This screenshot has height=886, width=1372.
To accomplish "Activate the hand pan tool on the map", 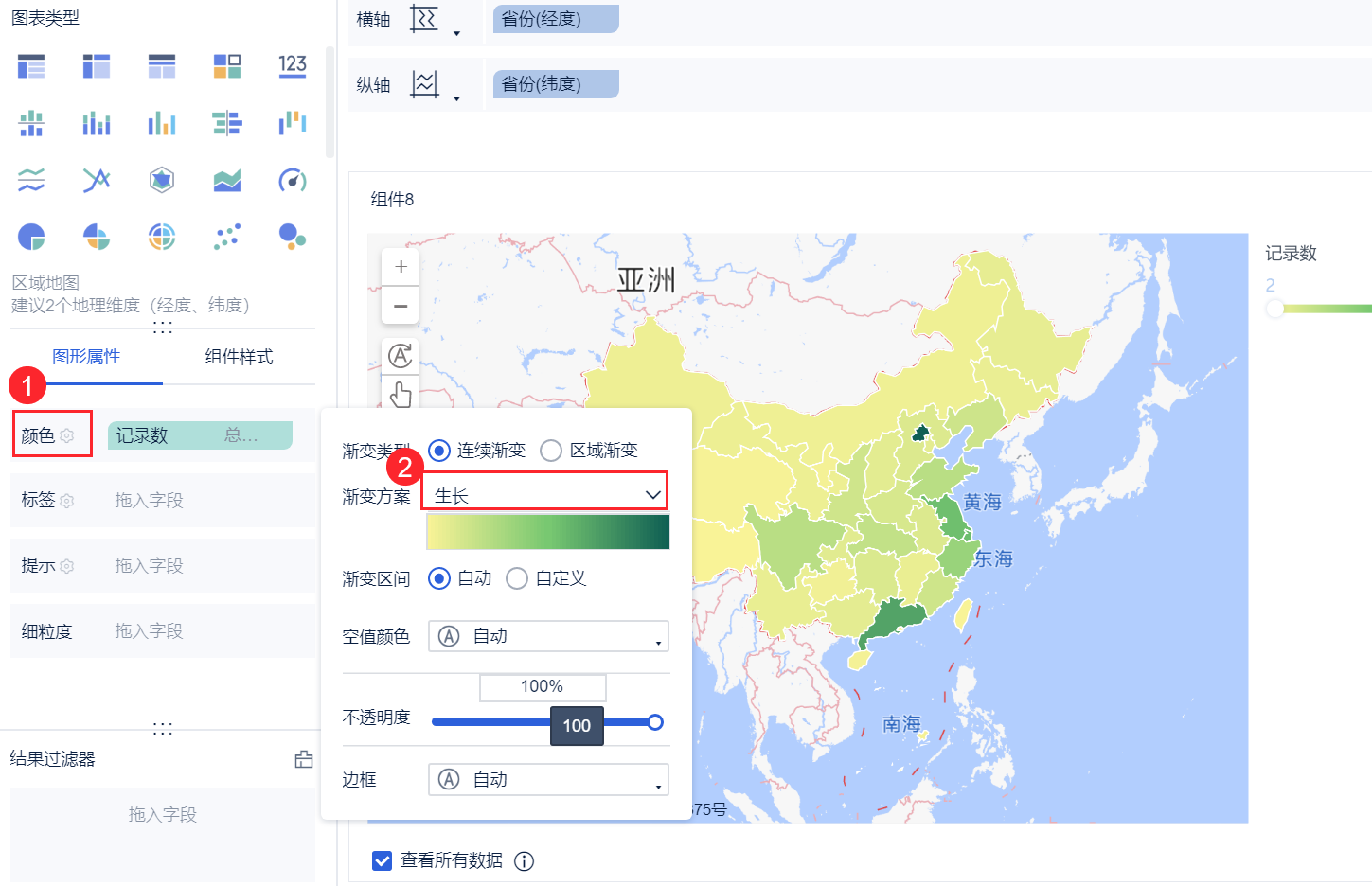I will pos(401,394).
